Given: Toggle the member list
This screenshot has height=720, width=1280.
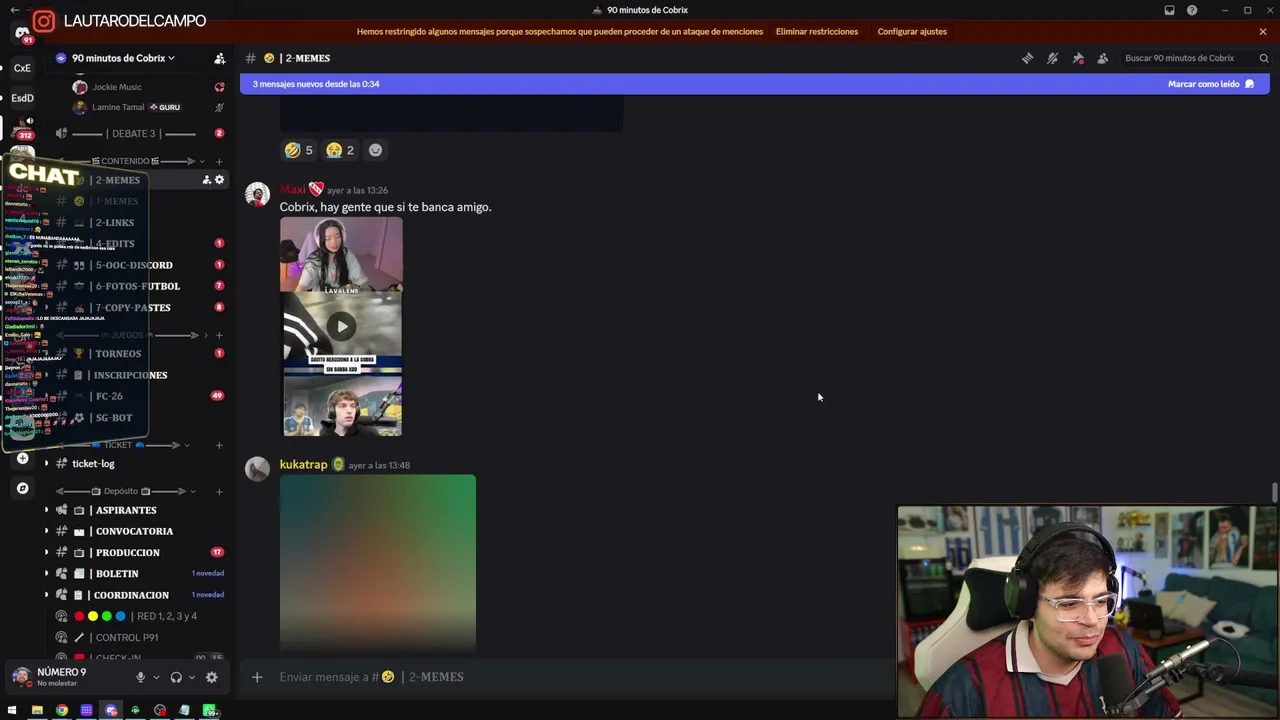Looking at the screenshot, I should (x=1102, y=58).
